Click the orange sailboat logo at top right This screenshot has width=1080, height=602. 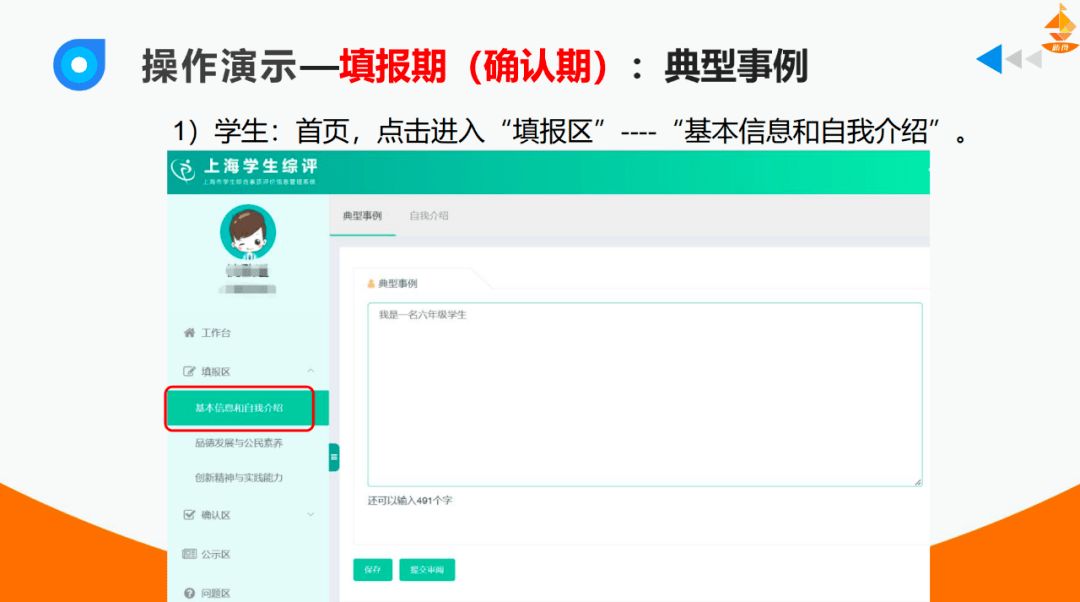[x=1059, y=28]
